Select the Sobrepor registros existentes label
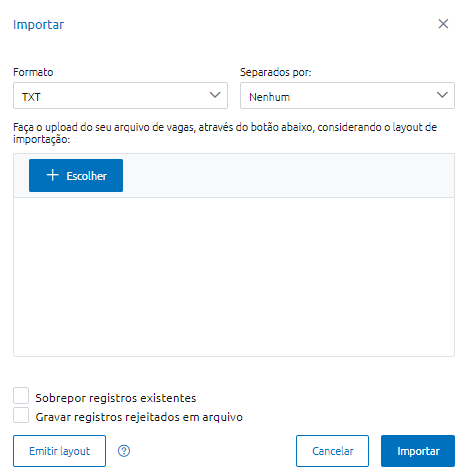The height and width of the screenshot is (476, 468). (116, 398)
